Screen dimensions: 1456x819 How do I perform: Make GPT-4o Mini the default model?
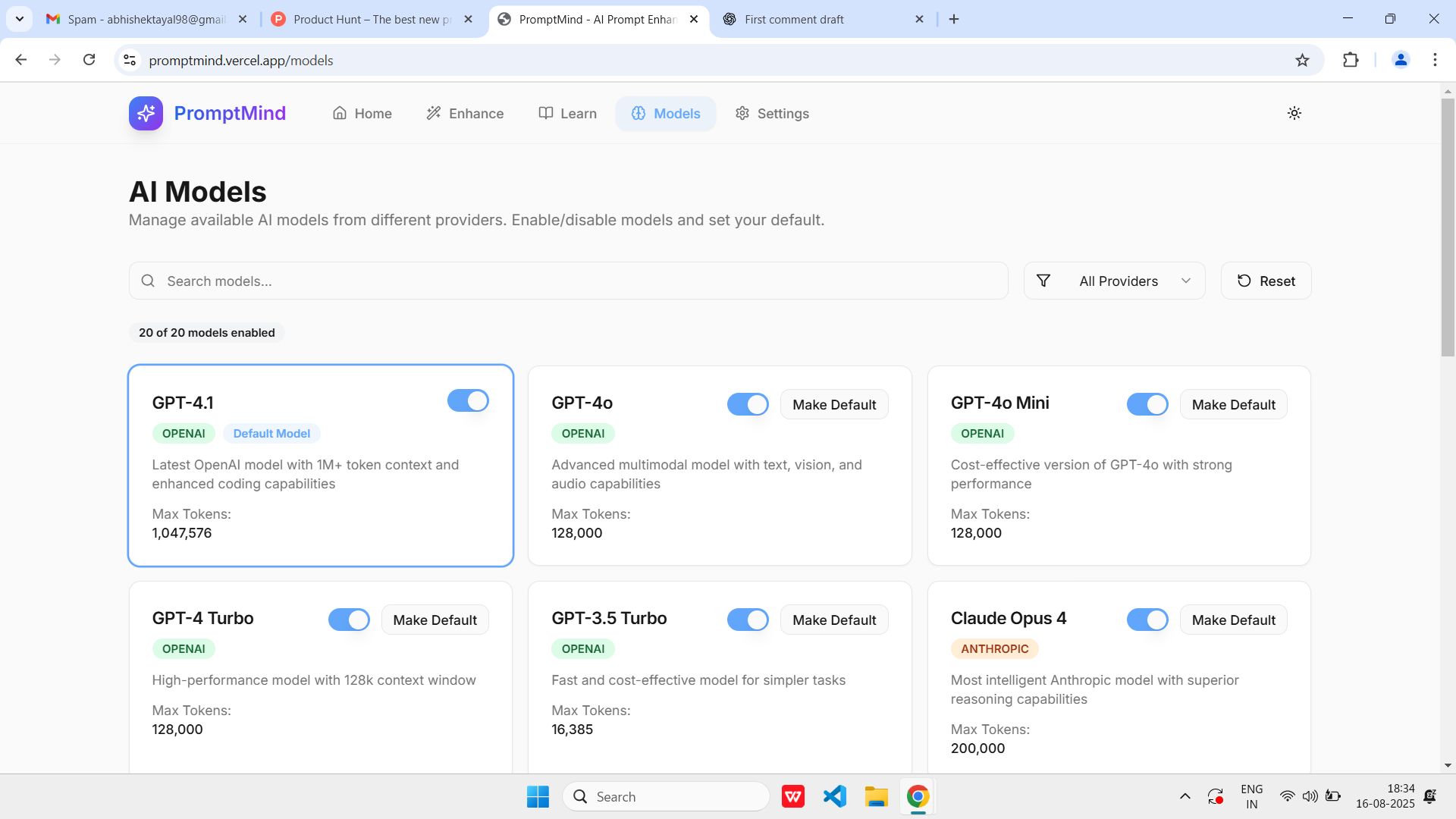(x=1233, y=404)
